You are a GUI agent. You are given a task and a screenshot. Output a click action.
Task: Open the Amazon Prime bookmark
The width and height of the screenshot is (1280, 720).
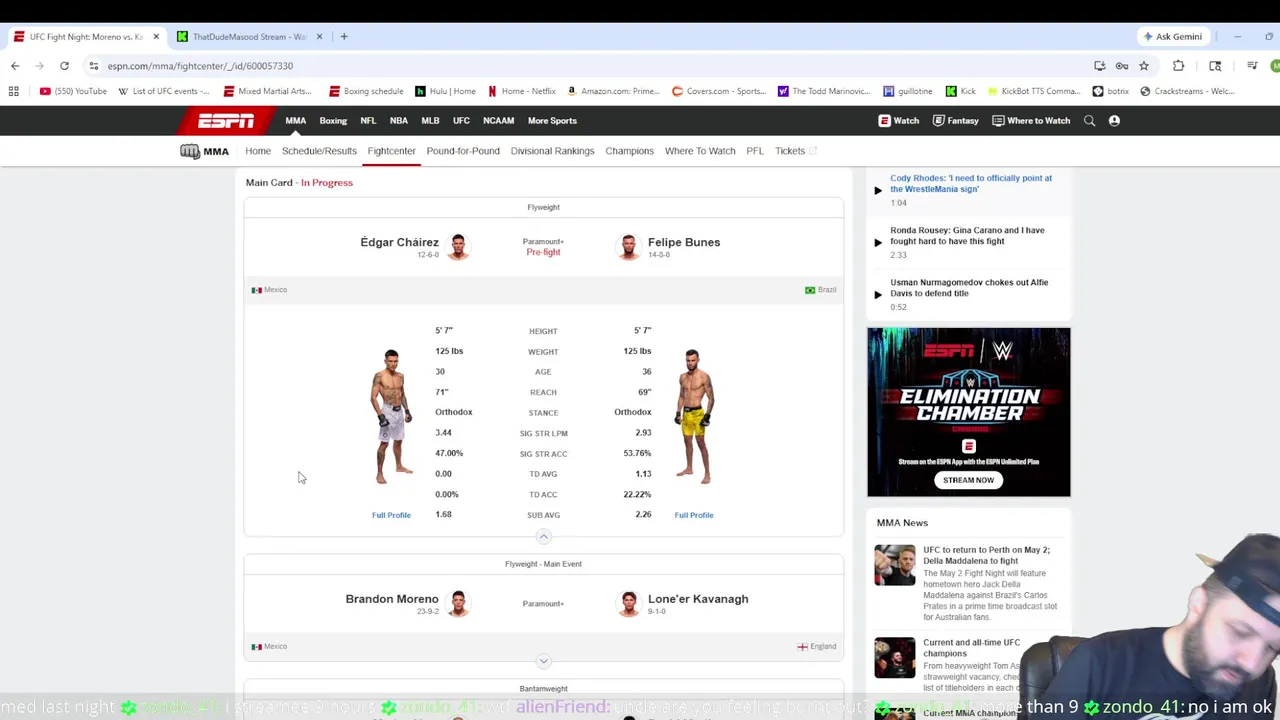pos(612,91)
